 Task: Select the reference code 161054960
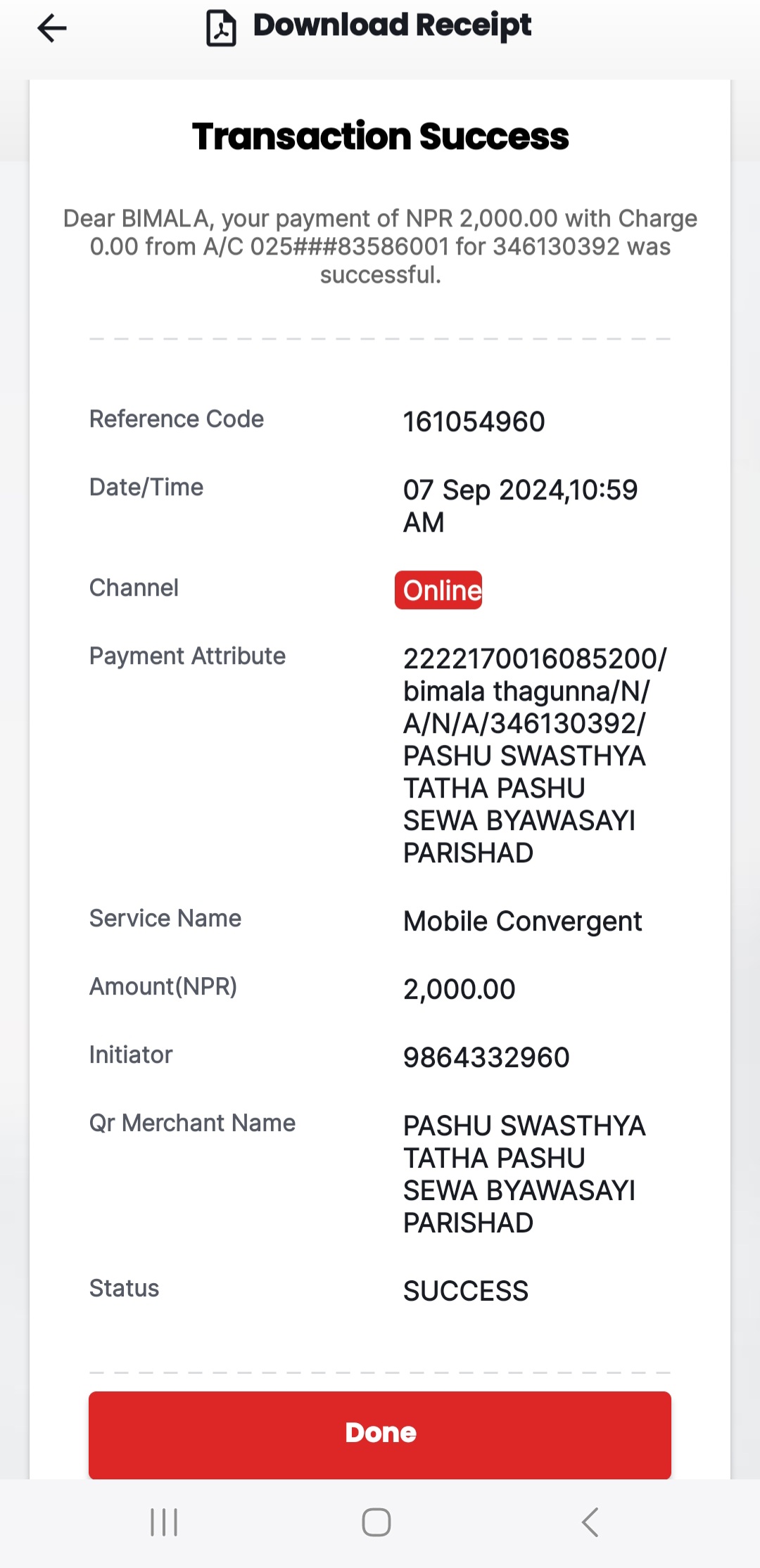pyautogui.click(x=474, y=422)
